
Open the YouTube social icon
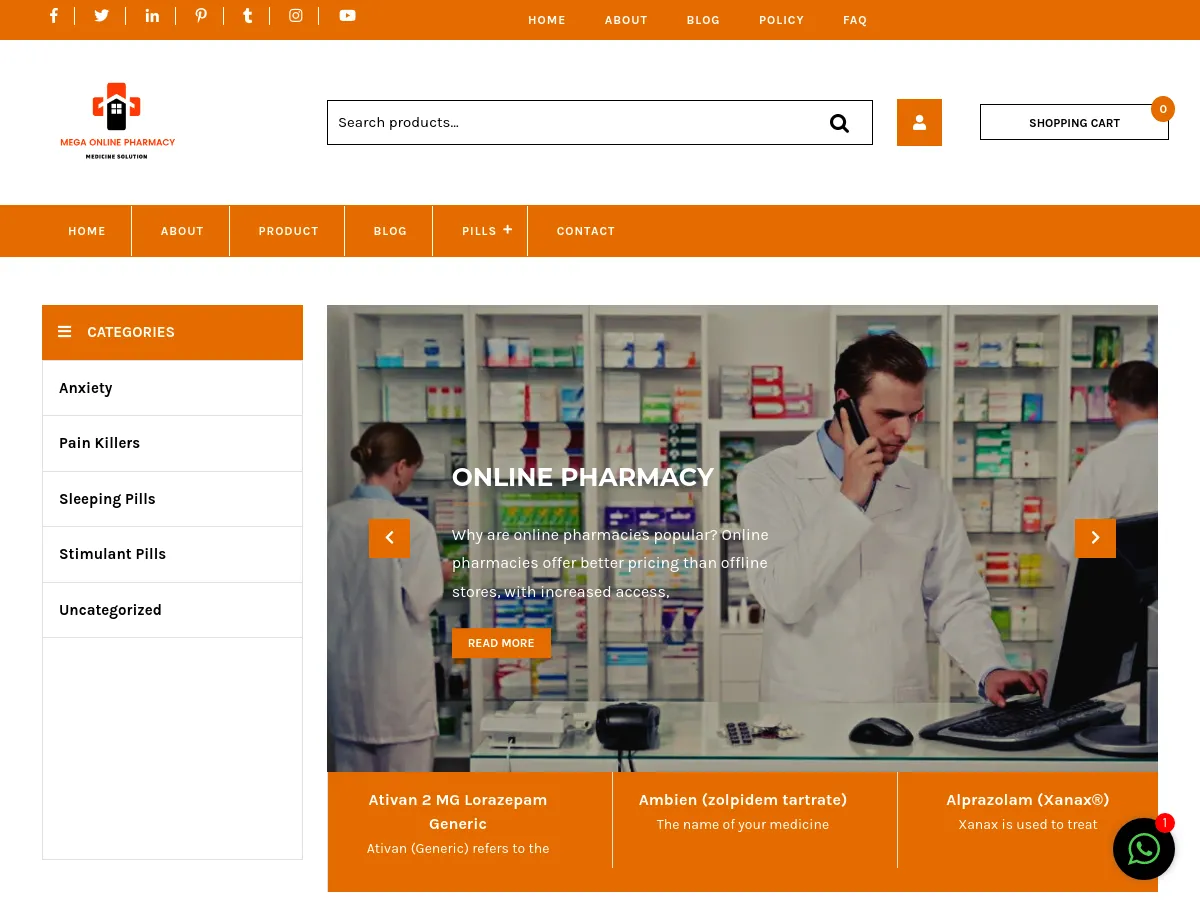click(347, 15)
